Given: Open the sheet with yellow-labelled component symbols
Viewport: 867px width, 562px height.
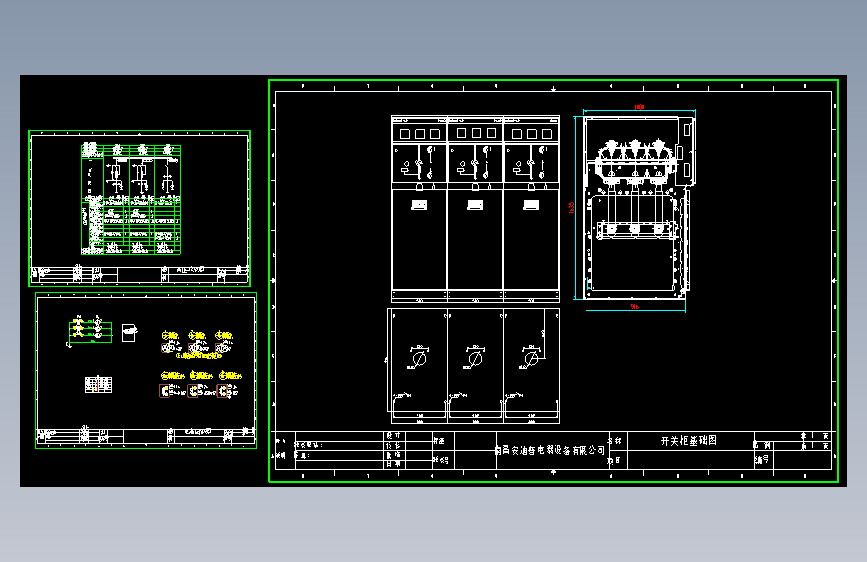Looking at the screenshot, I should point(146,370).
